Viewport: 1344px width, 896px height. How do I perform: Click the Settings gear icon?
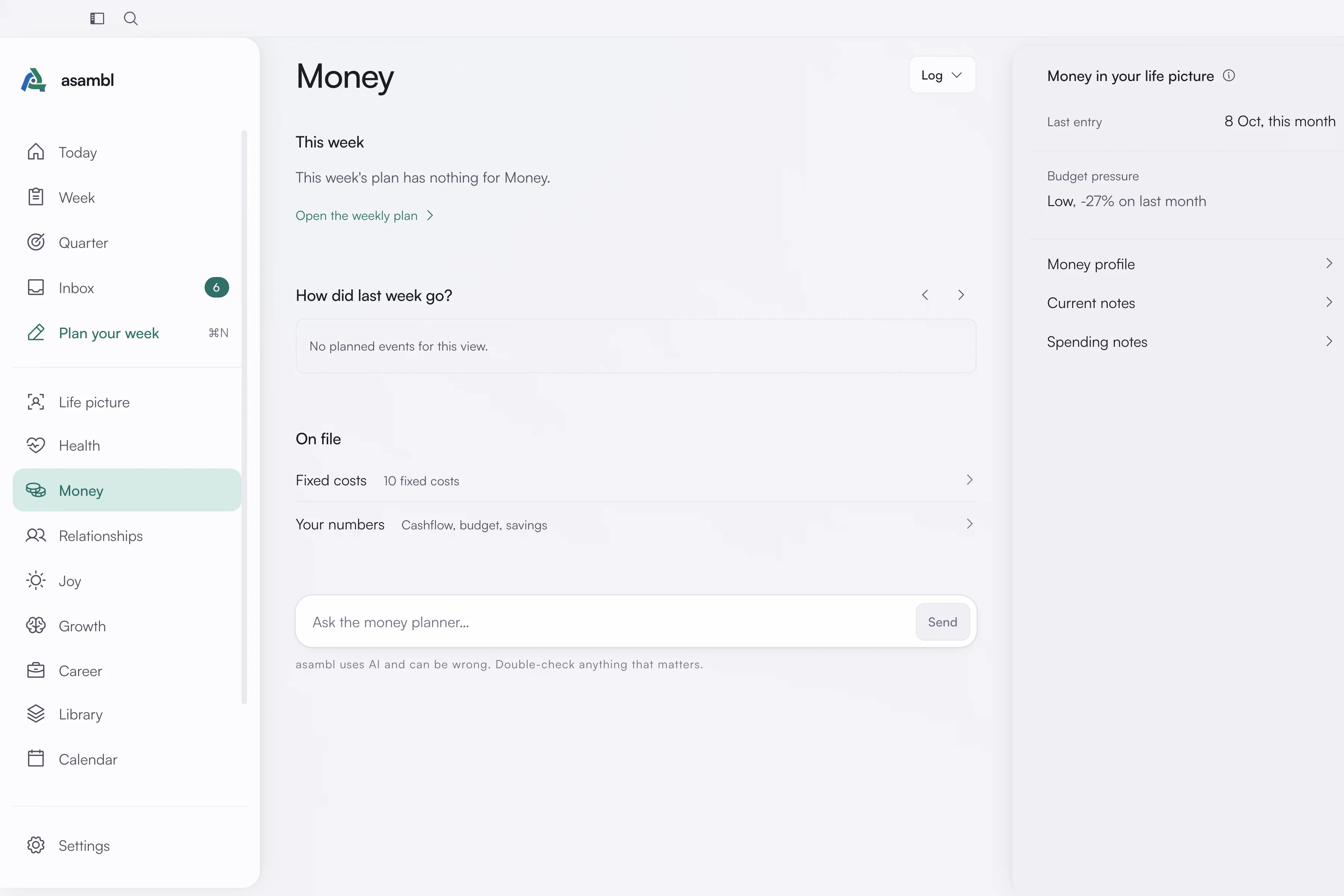(x=36, y=845)
